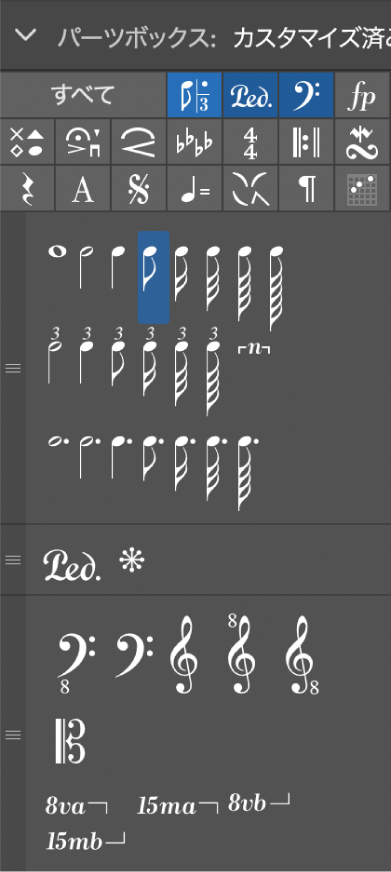391x872 pixels.
Task: Enable the 4/4 time signature category
Action: (x=250, y=141)
